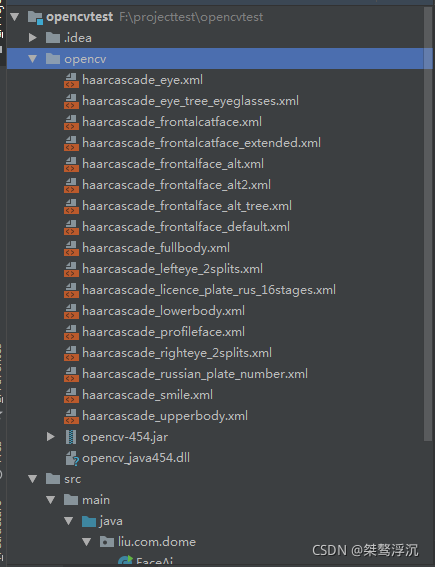This screenshot has width=435, height=567.
Task: Select the .idea folder label
Action: point(78,38)
